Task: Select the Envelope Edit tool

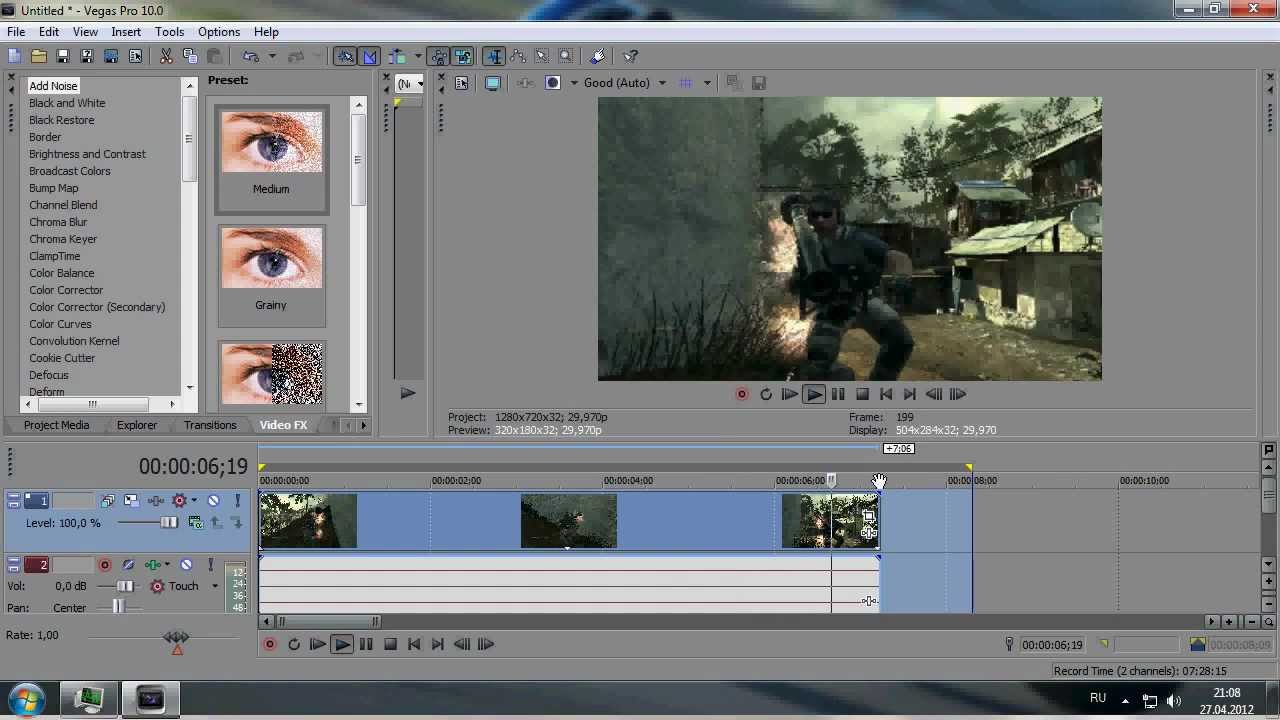Action: tap(518, 57)
